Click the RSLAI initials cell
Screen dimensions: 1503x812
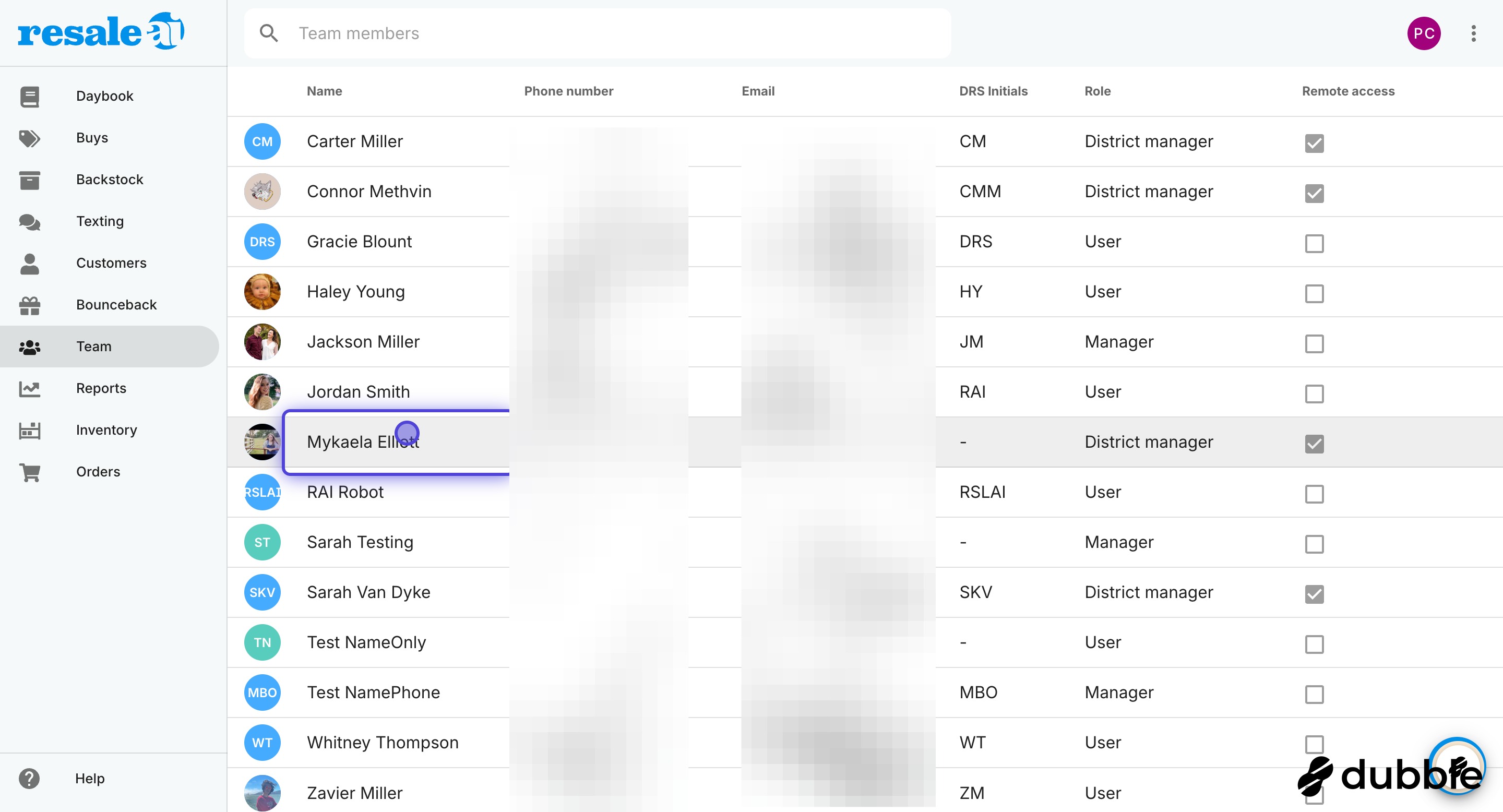(983, 492)
